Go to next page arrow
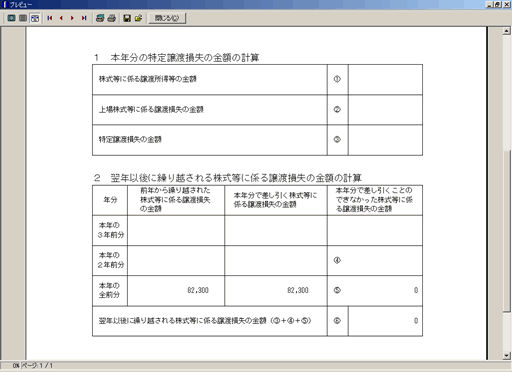The width and height of the screenshot is (512, 372). pyautogui.click(x=72, y=18)
